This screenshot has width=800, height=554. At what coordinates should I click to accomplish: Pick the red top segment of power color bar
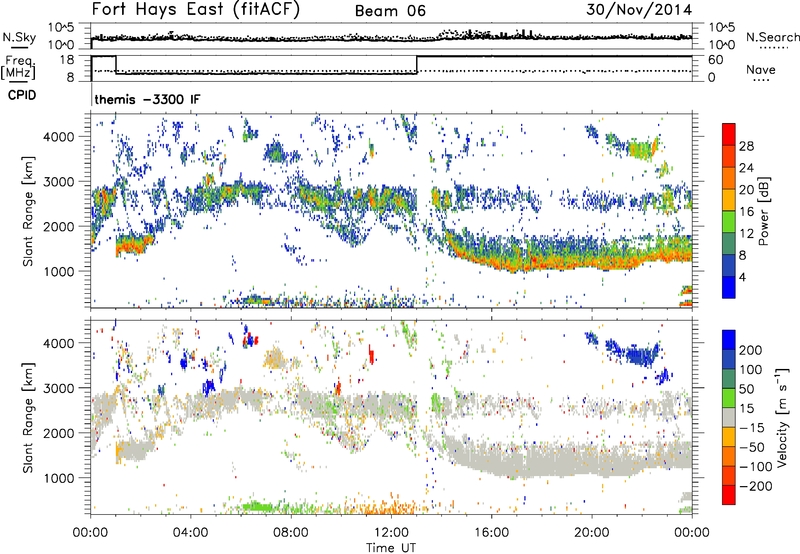(x=729, y=134)
